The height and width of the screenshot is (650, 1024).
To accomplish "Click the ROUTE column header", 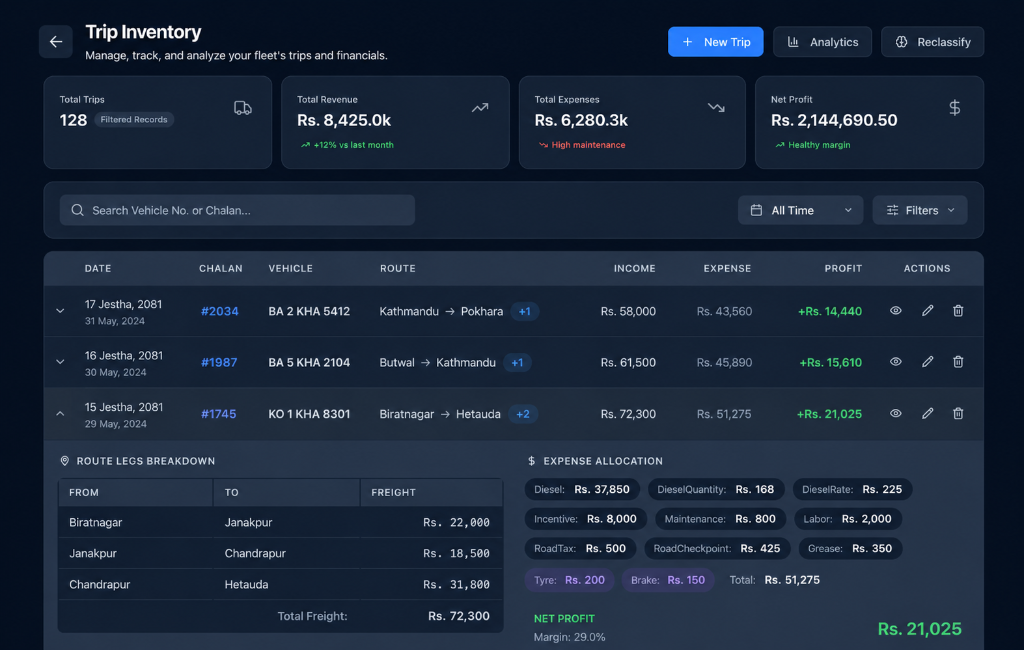I will click(x=398, y=268).
